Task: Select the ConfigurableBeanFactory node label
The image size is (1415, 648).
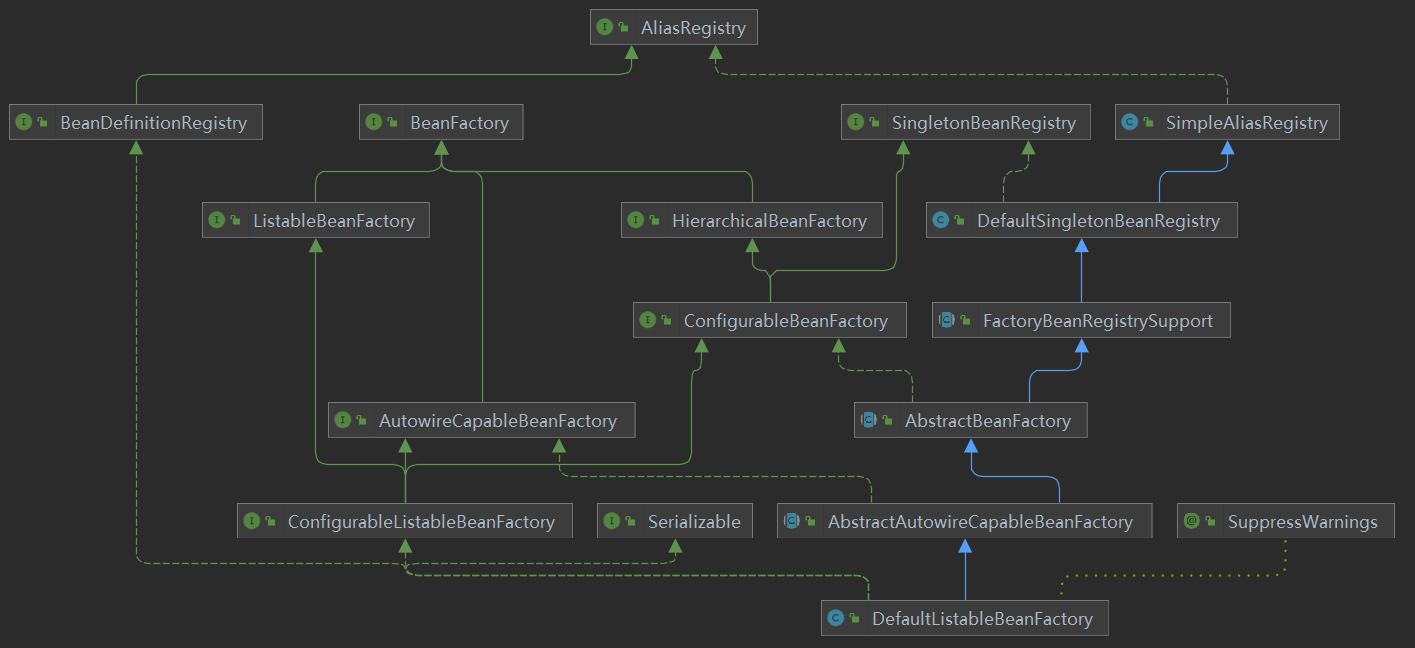Action: (x=785, y=321)
